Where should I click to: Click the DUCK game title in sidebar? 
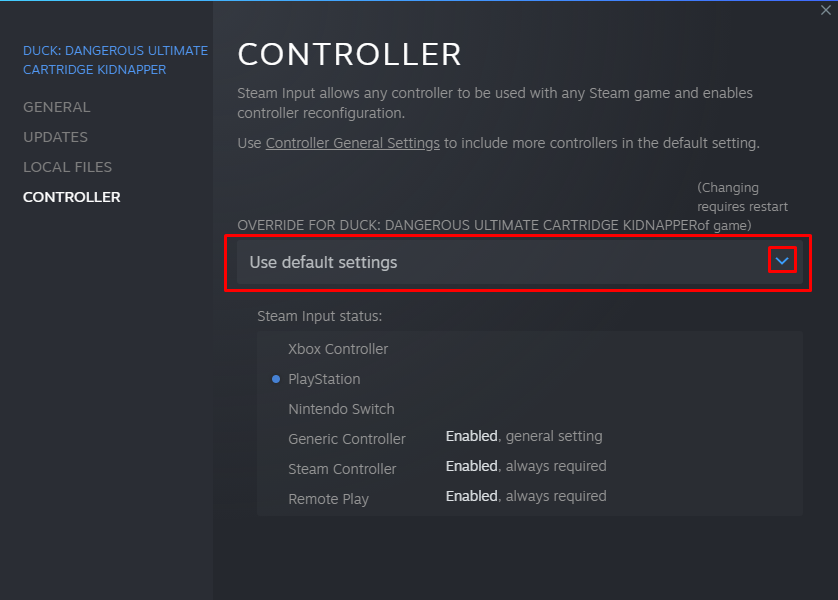click(115, 60)
